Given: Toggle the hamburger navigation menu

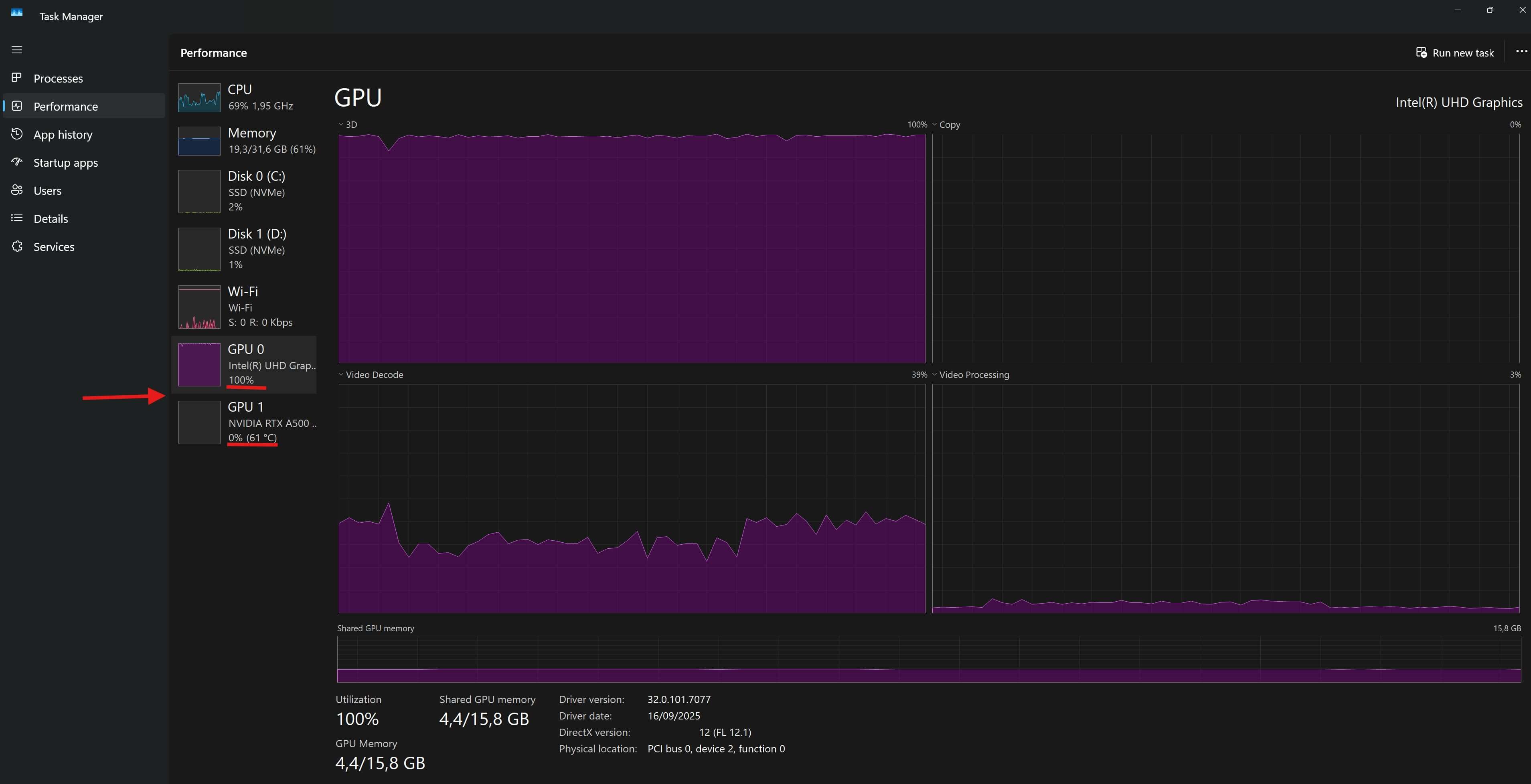Looking at the screenshot, I should 17,50.
